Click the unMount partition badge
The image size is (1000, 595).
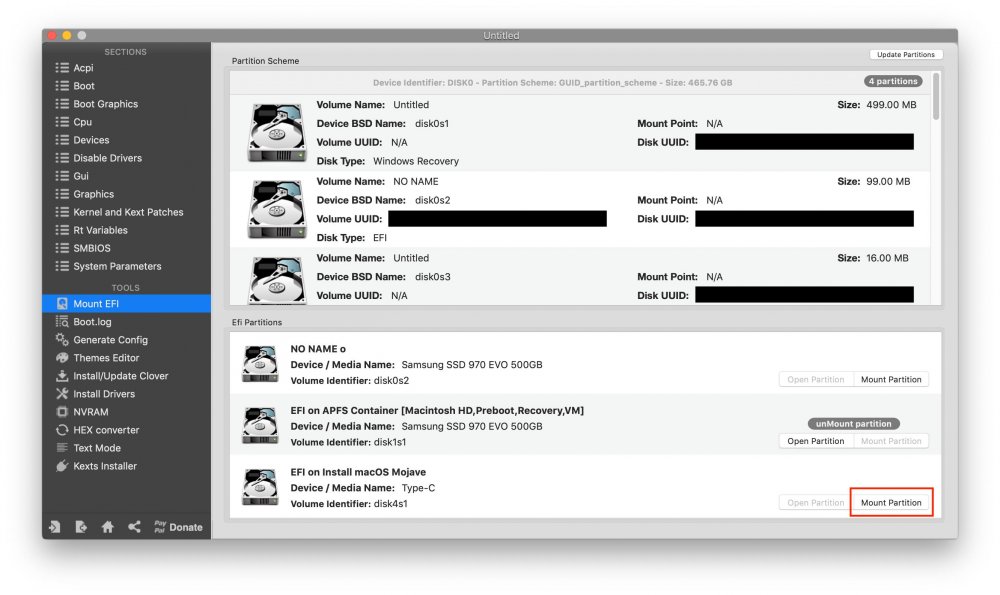click(x=853, y=423)
